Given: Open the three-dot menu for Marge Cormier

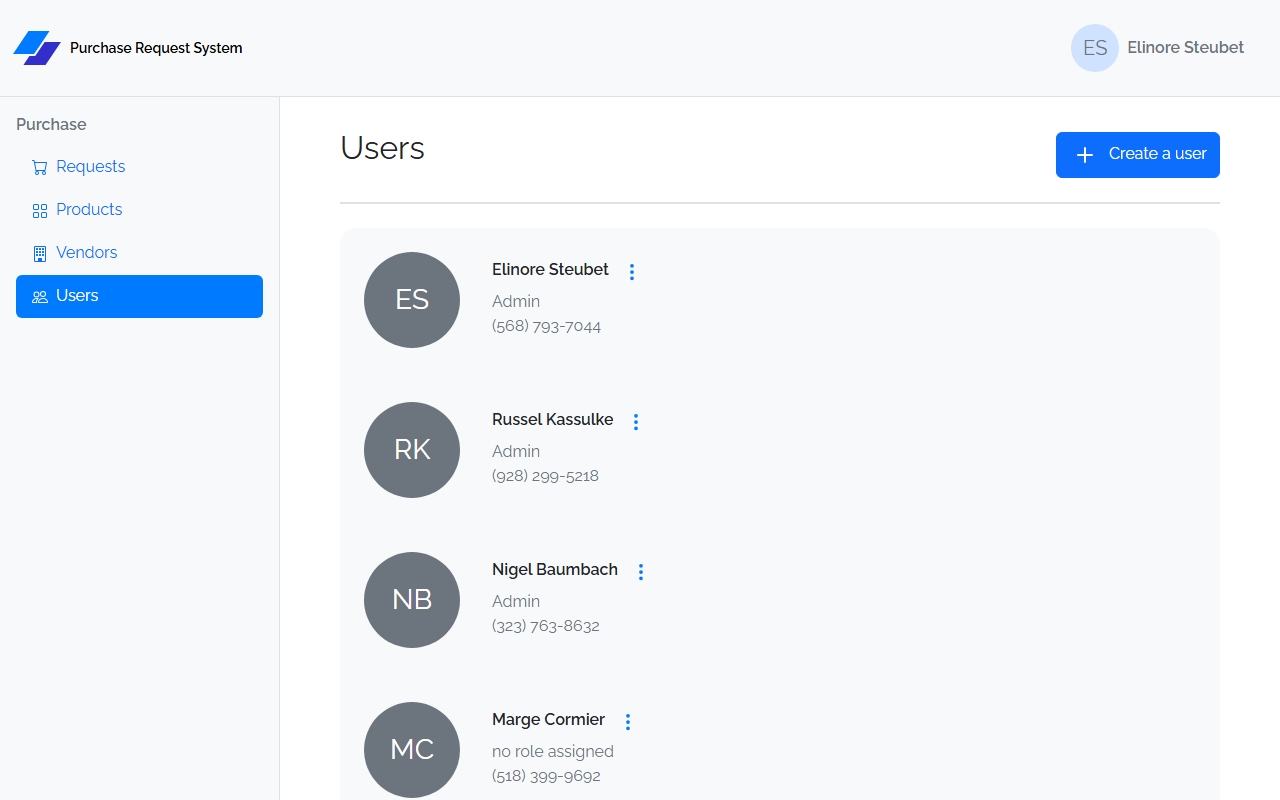Looking at the screenshot, I should [x=628, y=721].
